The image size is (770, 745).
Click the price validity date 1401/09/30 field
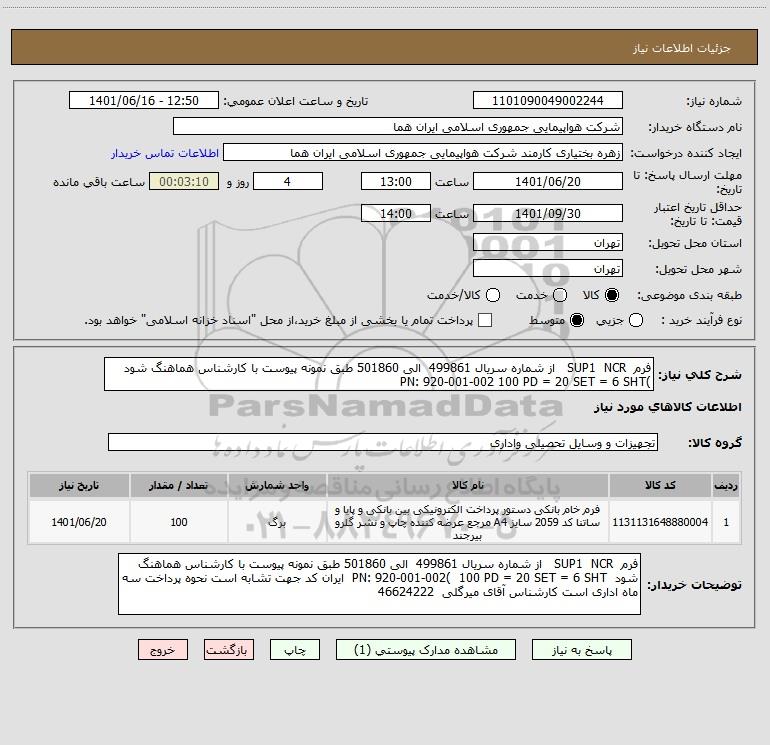click(548, 213)
